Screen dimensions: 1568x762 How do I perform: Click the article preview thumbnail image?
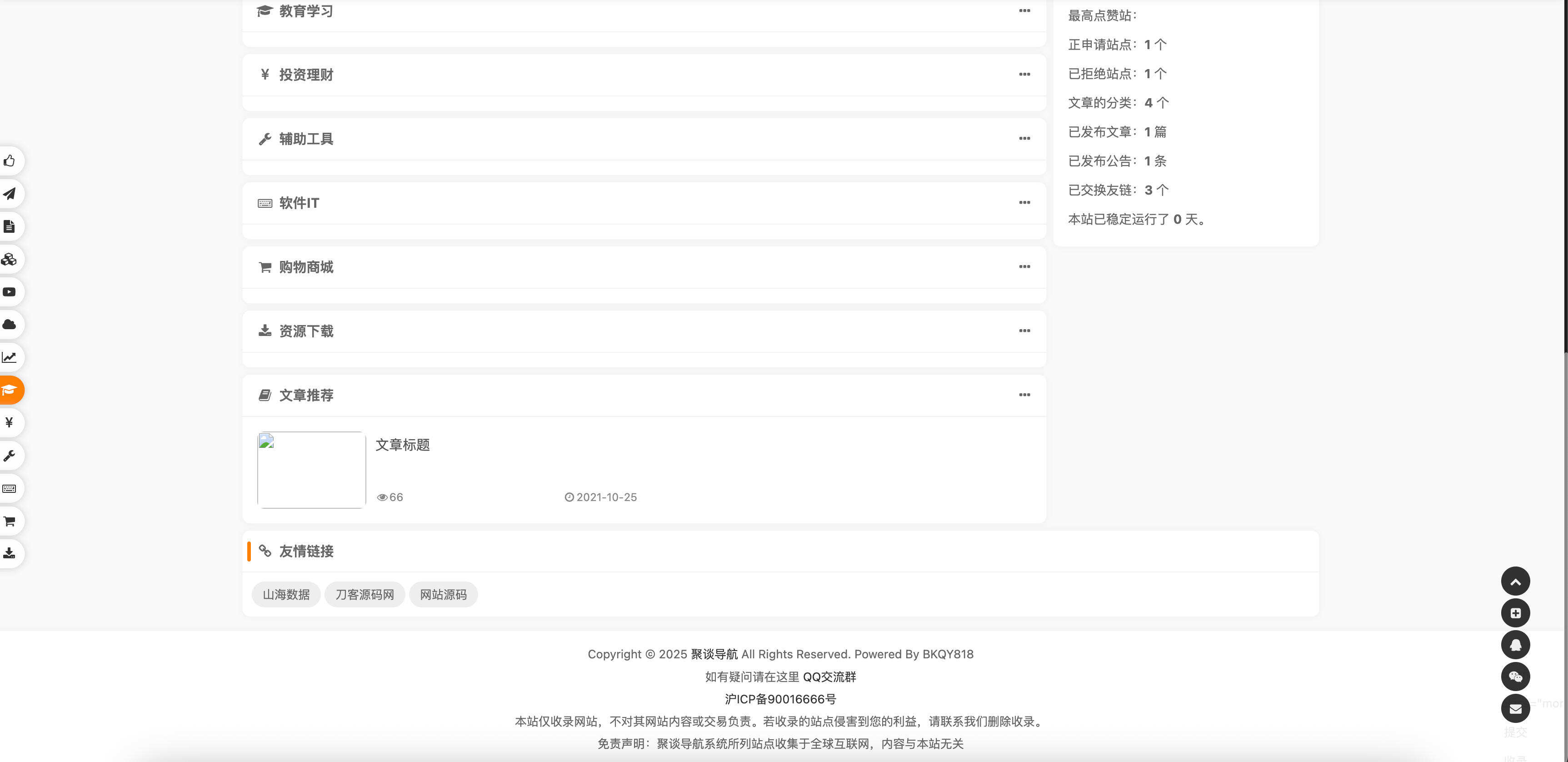(x=310, y=470)
